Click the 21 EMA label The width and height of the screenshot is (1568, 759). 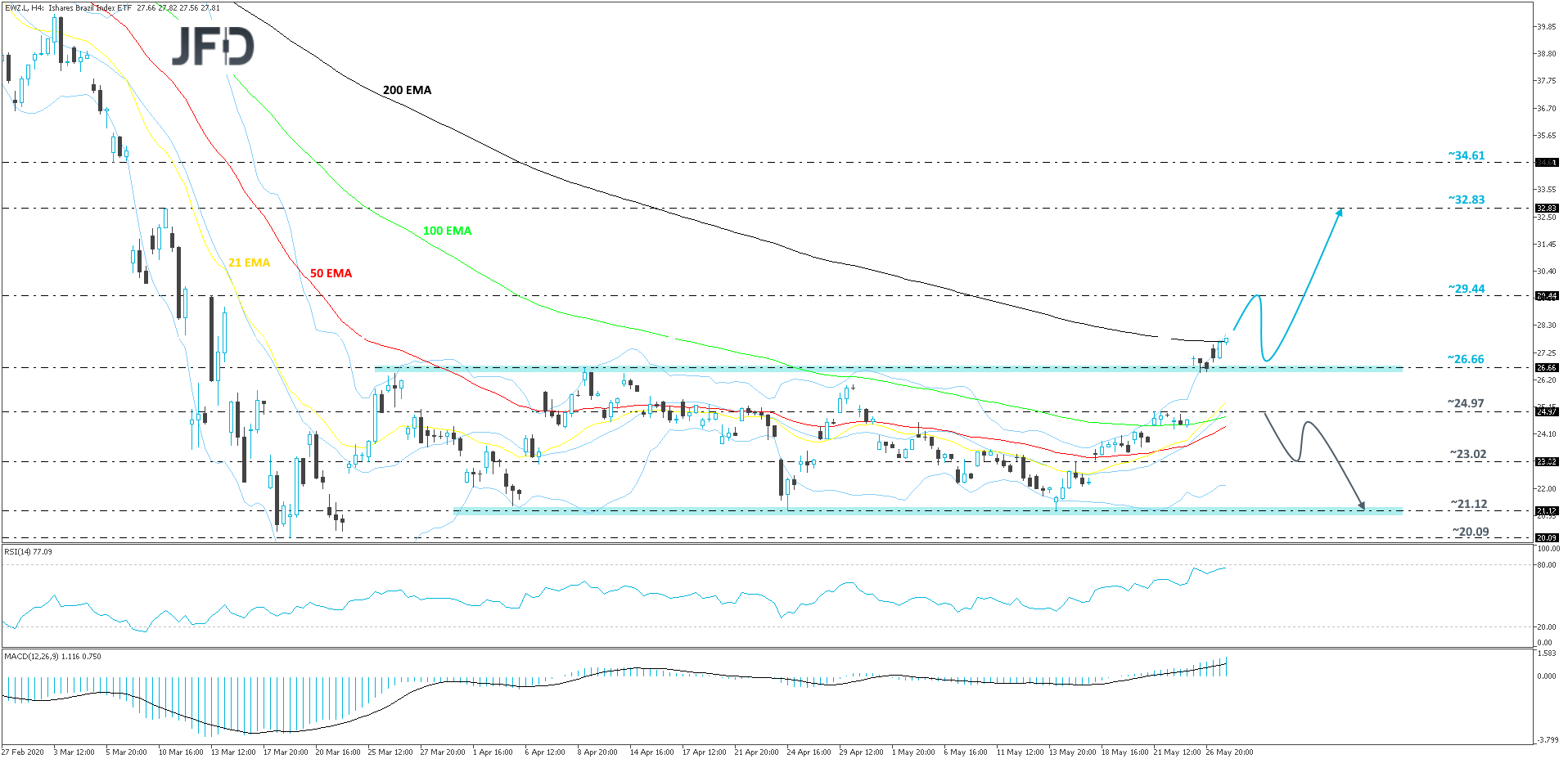(x=249, y=263)
